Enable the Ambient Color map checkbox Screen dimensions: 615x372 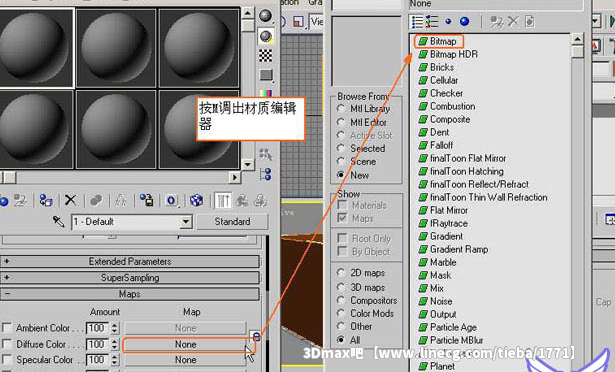coord(7,328)
